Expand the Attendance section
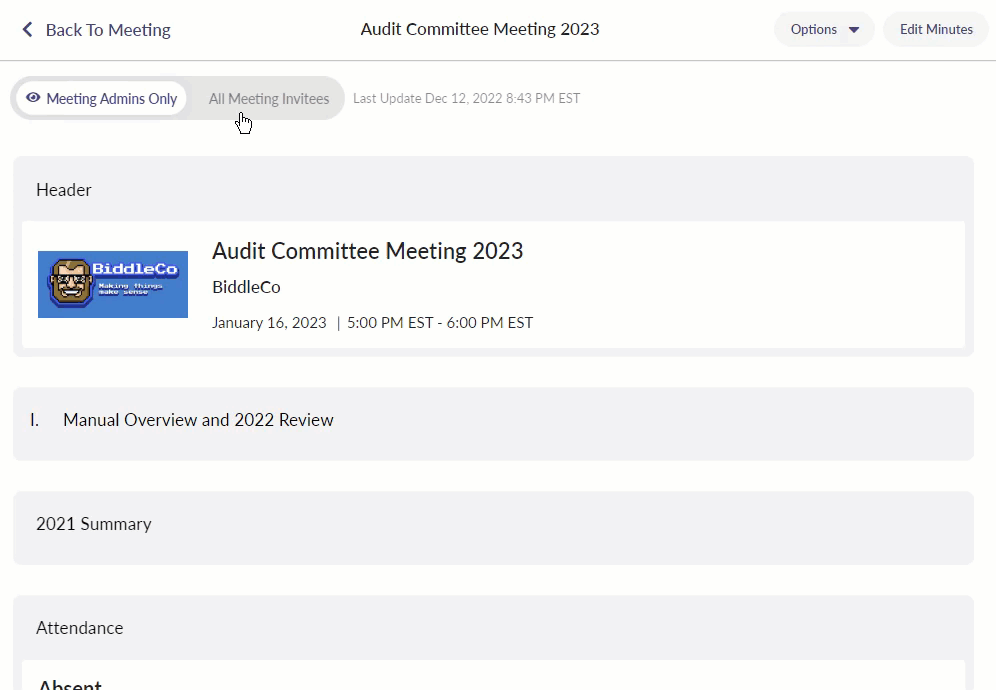 80,628
